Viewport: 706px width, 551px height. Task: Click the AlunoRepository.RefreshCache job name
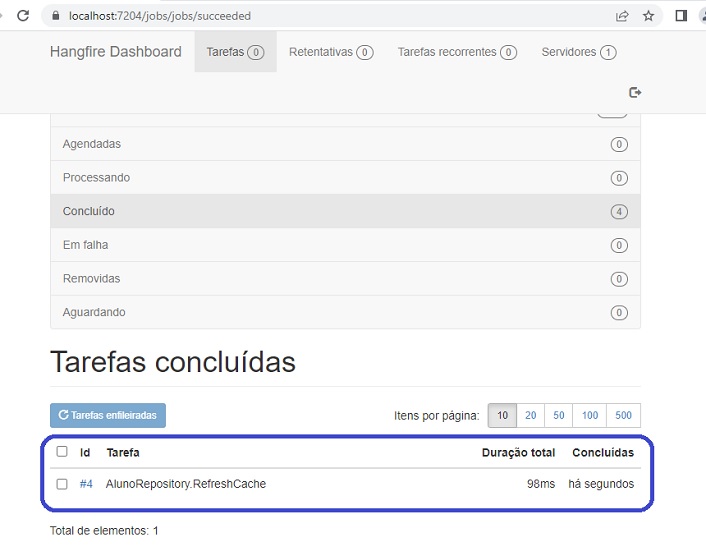[x=186, y=484]
